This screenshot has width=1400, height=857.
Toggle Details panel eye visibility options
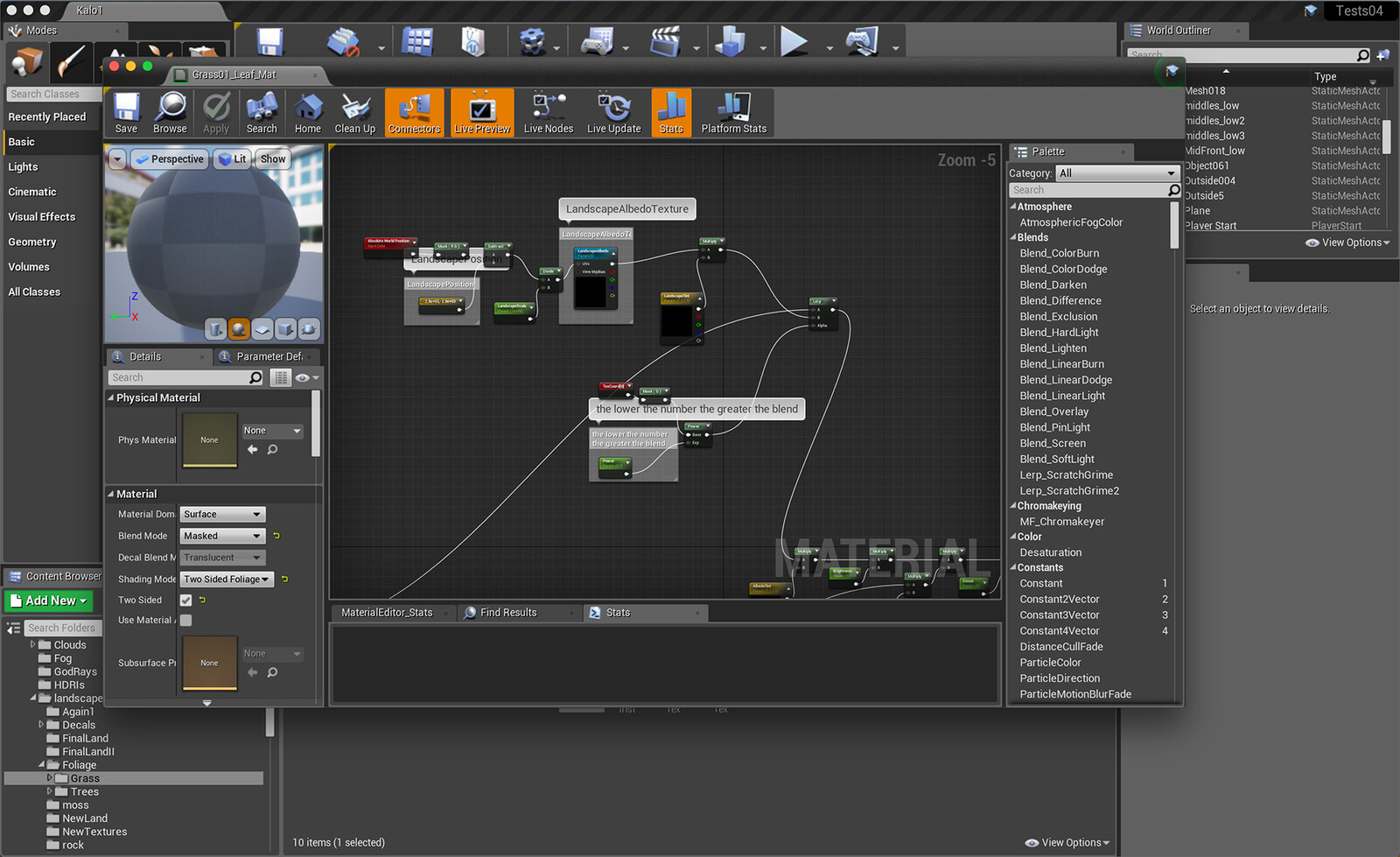click(306, 377)
